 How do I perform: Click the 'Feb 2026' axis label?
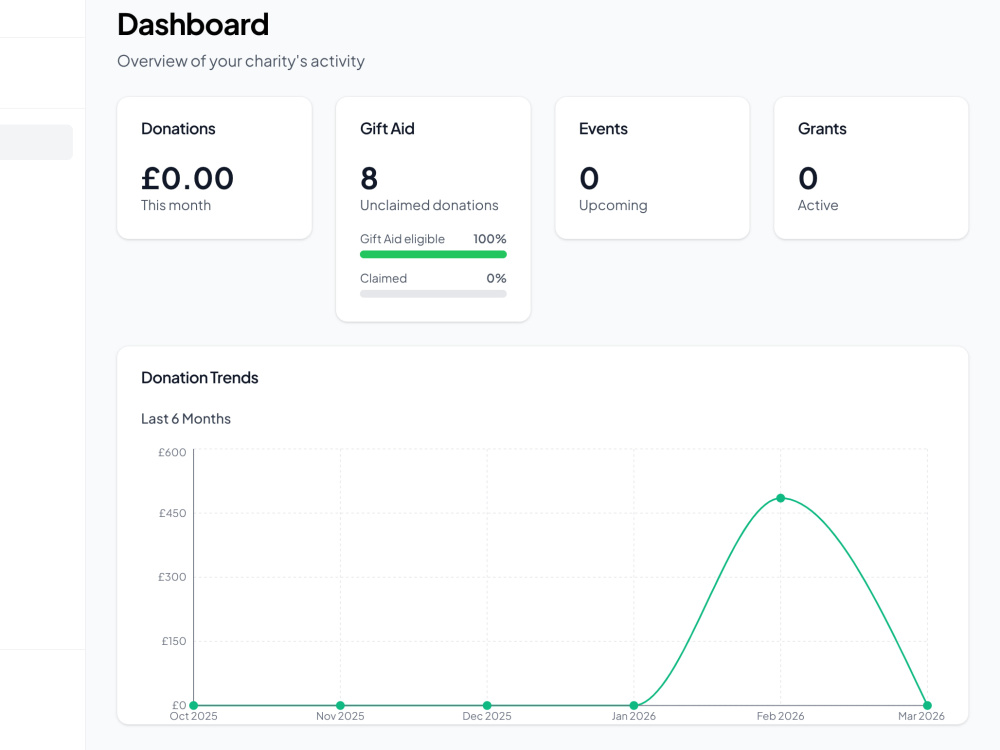[780, 716]
